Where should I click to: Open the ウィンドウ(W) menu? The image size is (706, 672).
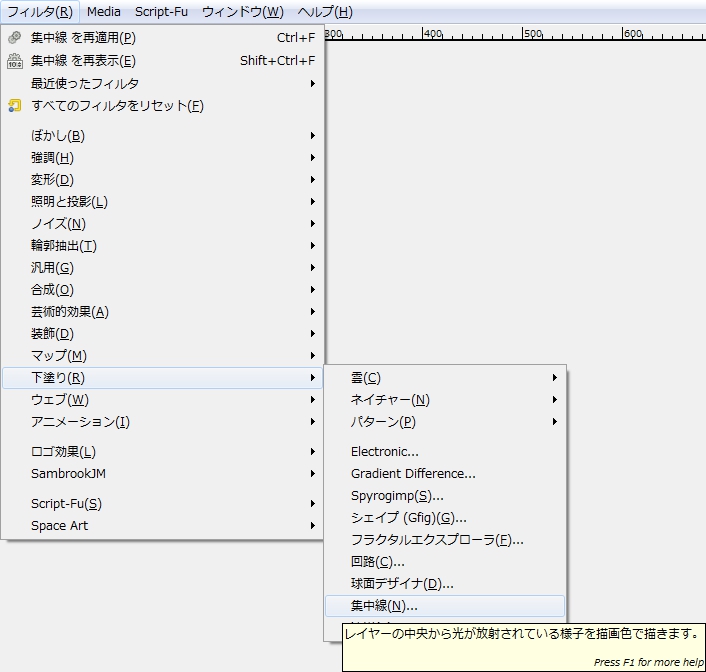tap(242, 12)
